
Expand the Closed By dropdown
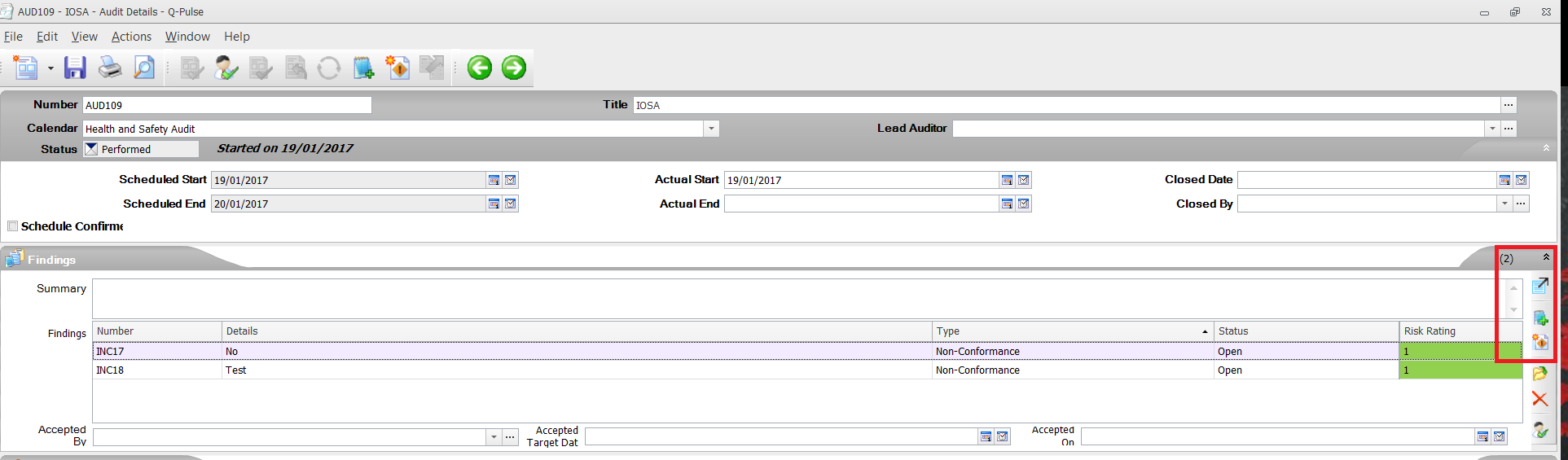tap(1504, 204)
